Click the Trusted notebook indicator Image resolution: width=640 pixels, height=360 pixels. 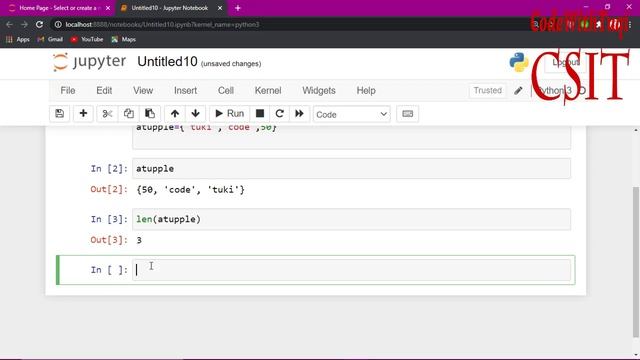[487, 91]
